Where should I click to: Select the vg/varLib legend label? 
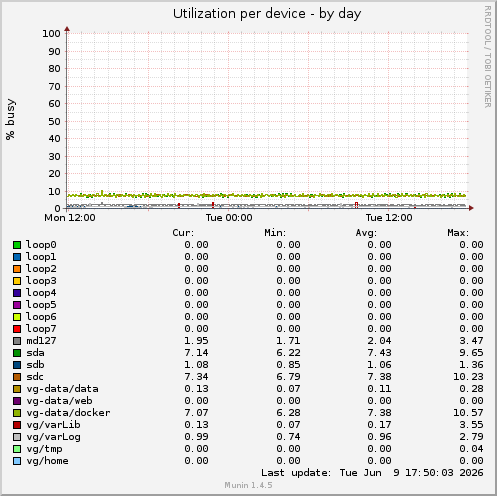(x=53, y=425)
